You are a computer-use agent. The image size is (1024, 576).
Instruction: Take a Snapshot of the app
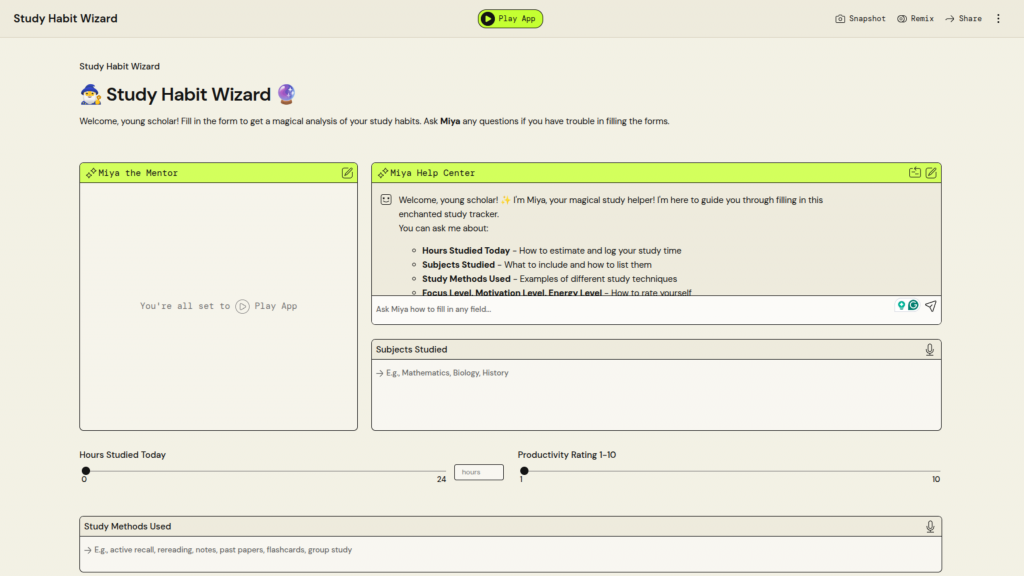coord(860,19)
